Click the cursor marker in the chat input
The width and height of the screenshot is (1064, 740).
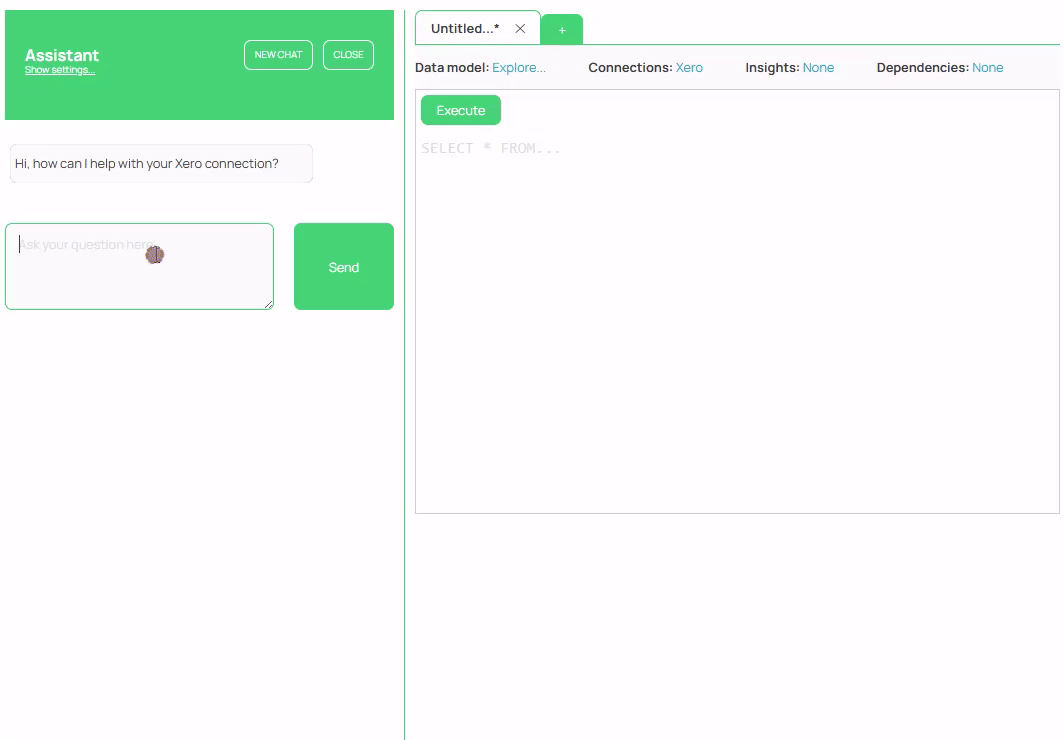[155, 254]
